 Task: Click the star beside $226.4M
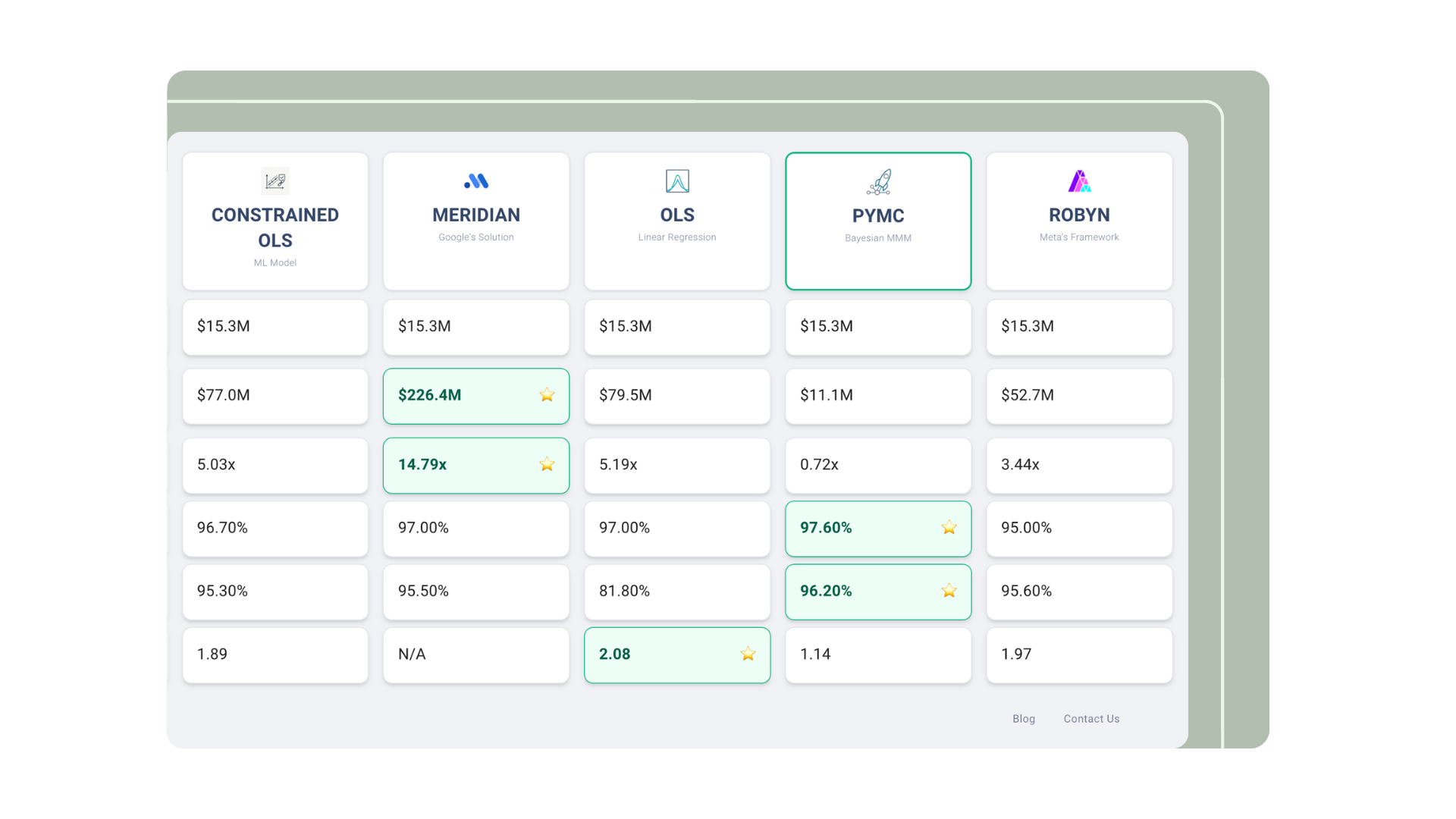(547, 395)
